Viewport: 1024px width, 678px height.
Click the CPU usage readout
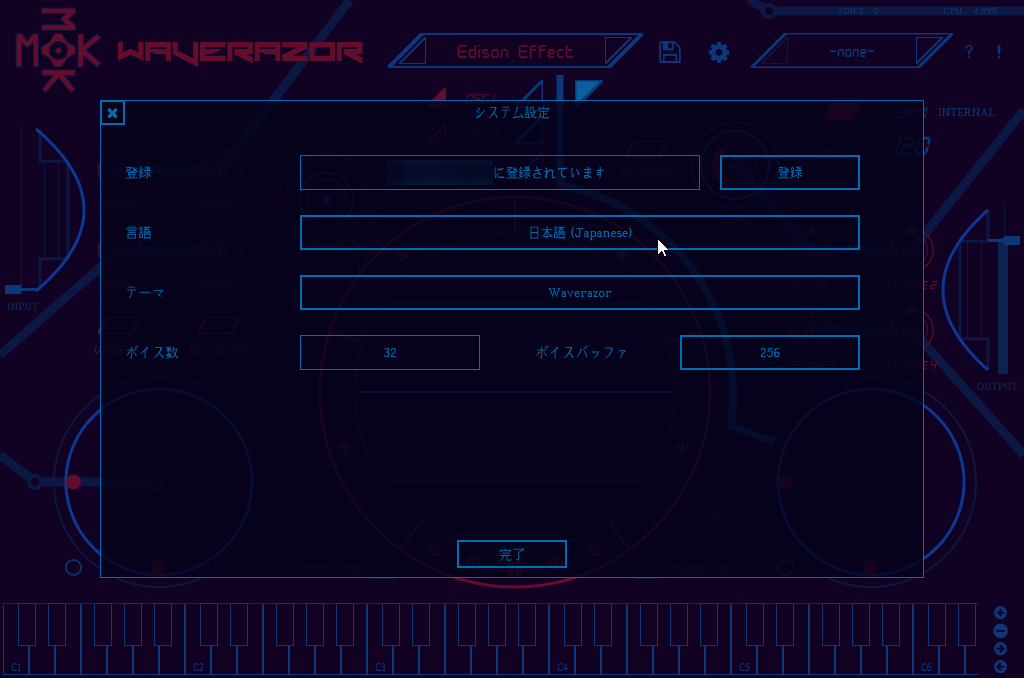[x=970, y=11]
